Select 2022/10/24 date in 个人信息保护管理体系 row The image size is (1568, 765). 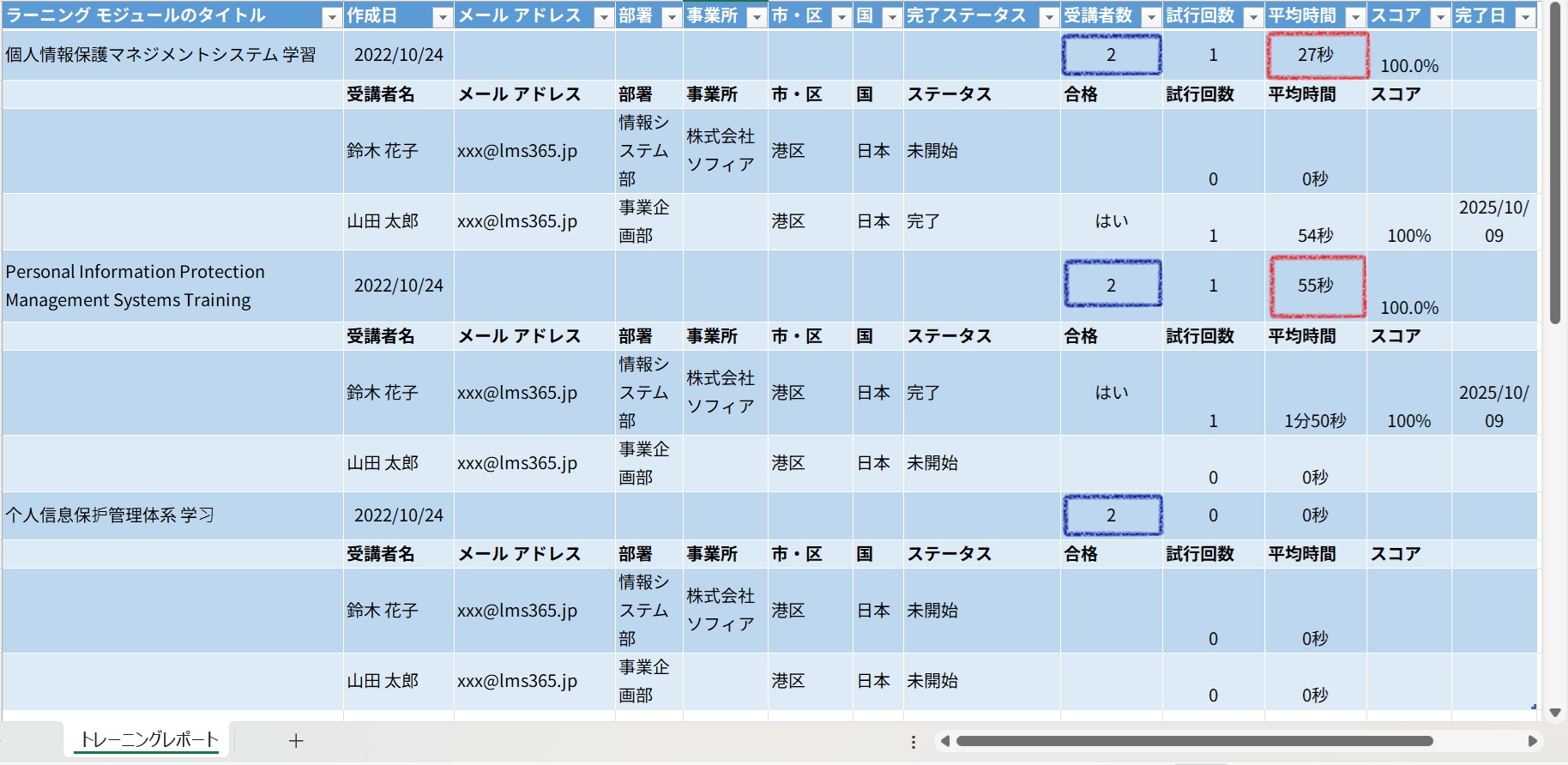(x=399, y=515)
